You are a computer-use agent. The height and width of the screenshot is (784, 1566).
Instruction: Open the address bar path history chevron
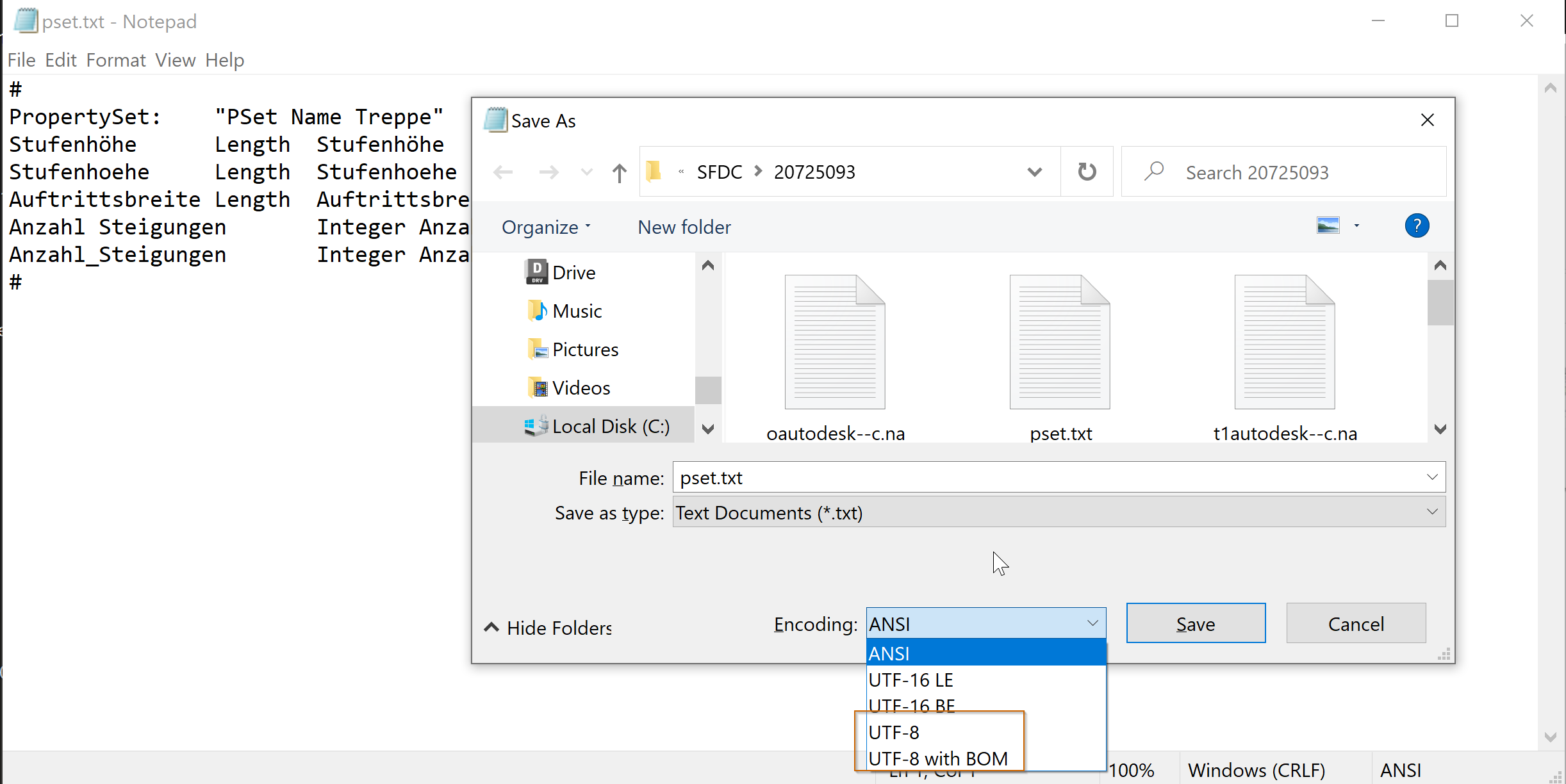coord(1034,172)
